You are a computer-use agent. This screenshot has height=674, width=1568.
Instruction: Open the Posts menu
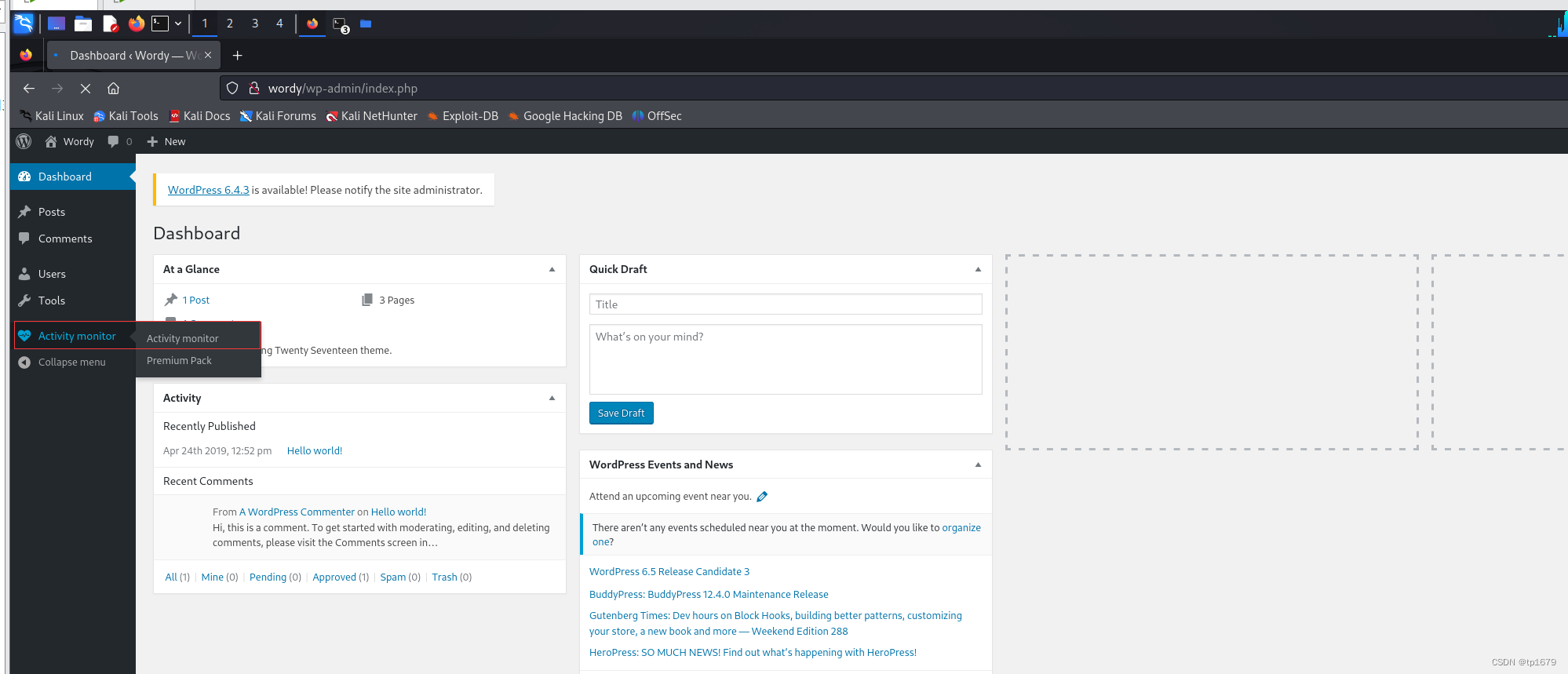(x=73, y=212)
